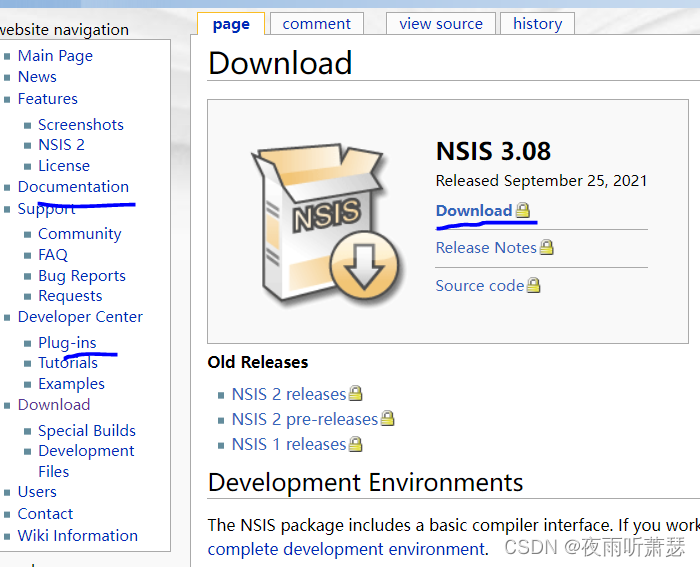
Task: Click Development Environments heading
Action: pyautogui.click(x=365, y=483)
